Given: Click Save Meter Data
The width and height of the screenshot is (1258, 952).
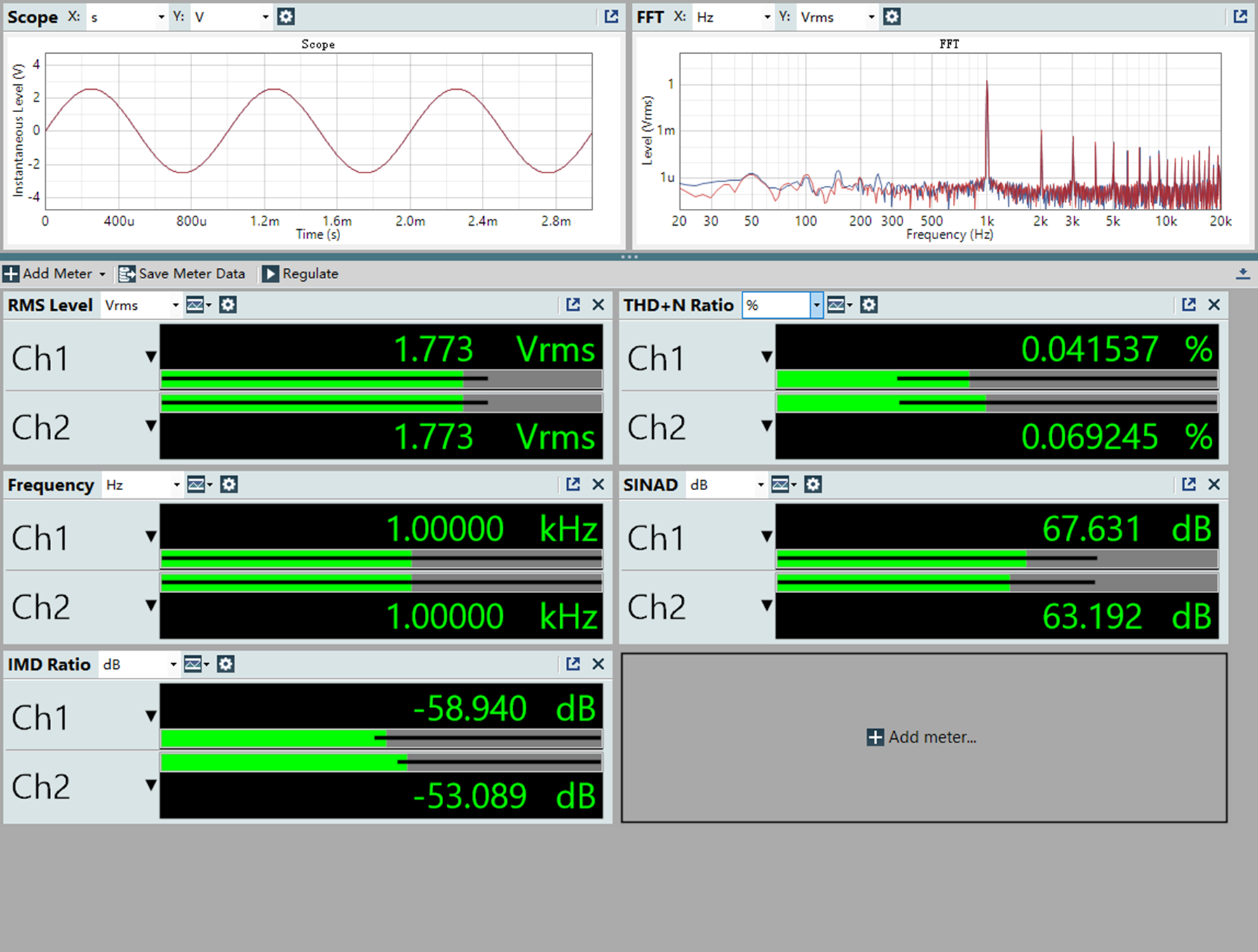Looking at the screenshot, I should [x=182, y=274].
